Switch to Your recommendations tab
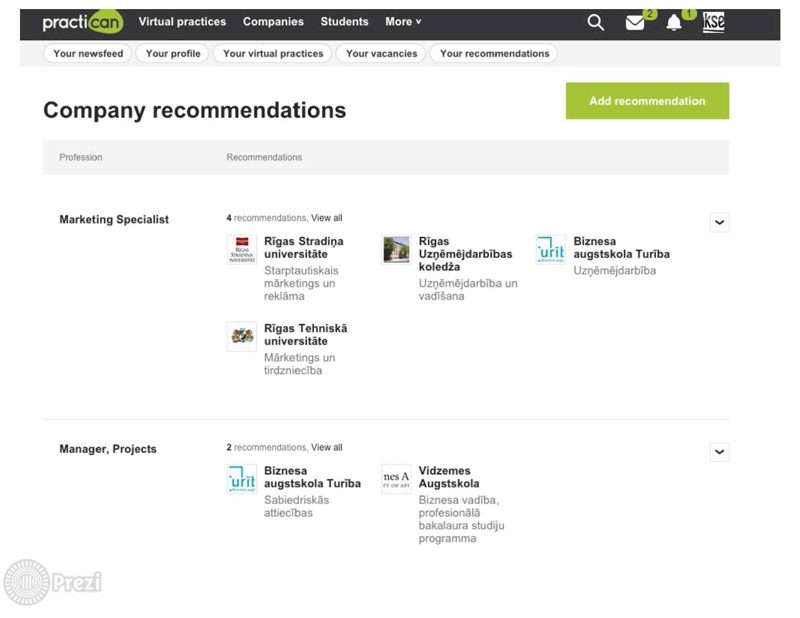The image size is (800, 618). (x=494, y=54)
